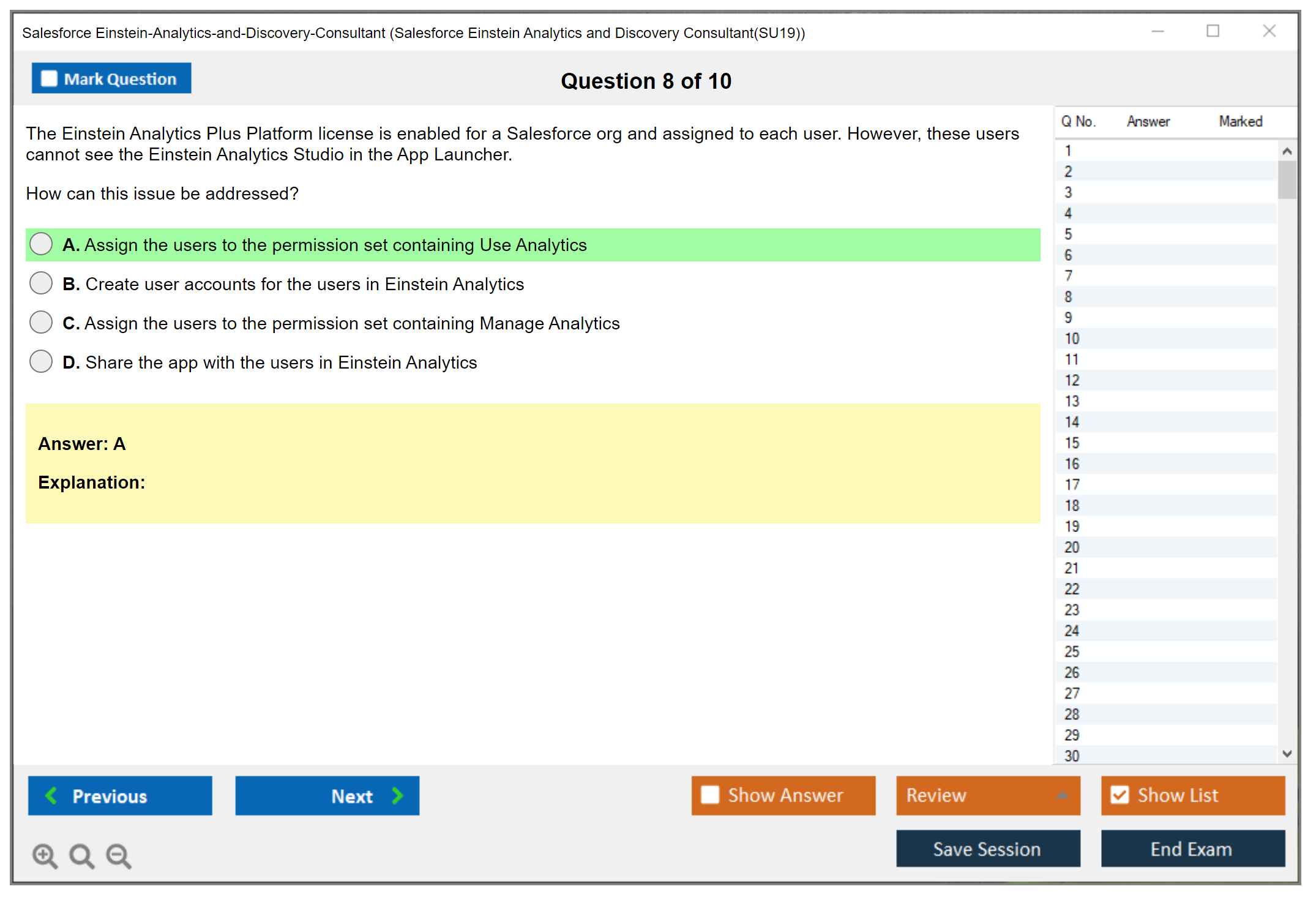The image size is (1316, 900).
Task: Jump to question 21 in question list
Action: pyautogui.click(x=1072, y=568)
